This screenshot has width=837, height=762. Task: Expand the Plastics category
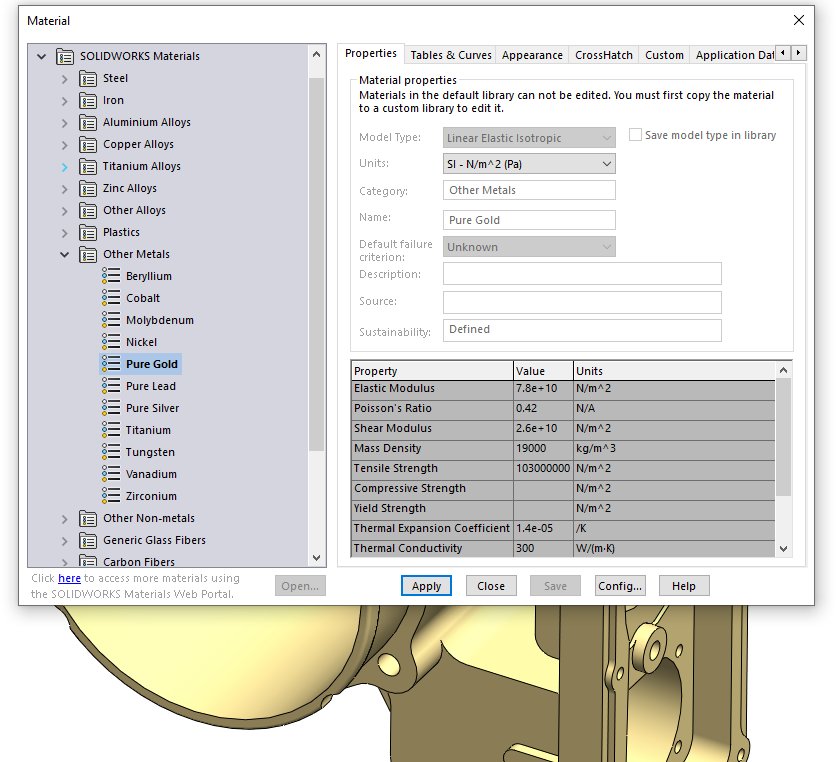pyautogui.click(x=65, y=233)
